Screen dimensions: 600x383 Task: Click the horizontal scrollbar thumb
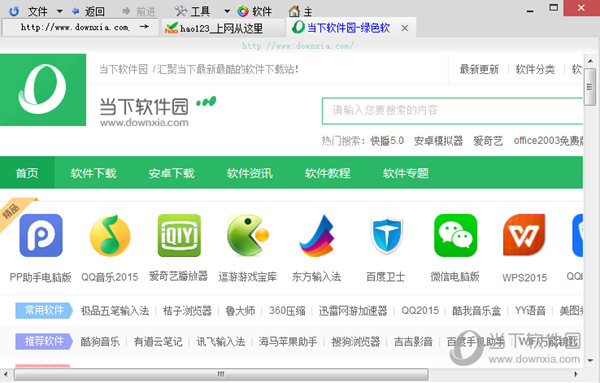[221, 374]
